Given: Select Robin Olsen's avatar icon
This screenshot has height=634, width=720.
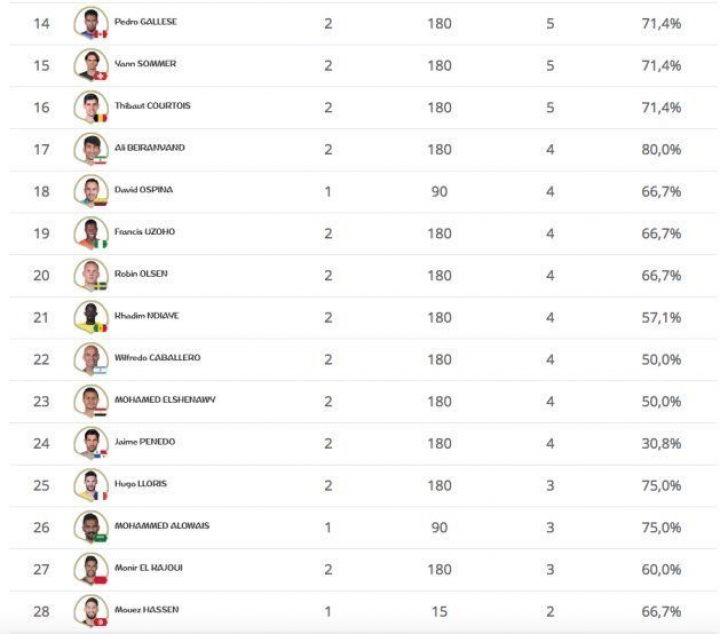Looking at the screenshot, I should pos(90,275).
